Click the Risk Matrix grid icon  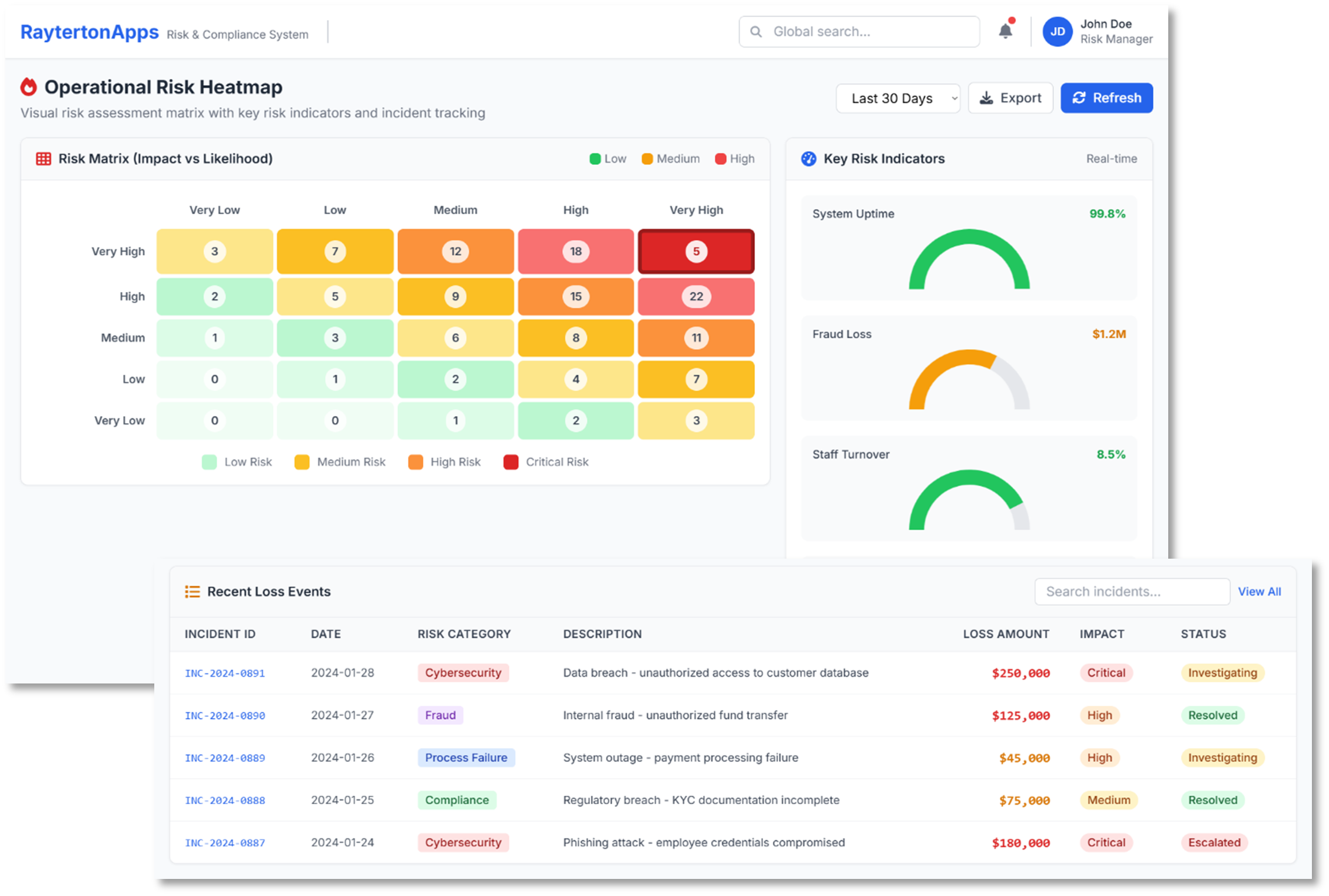[x=44, y=159]
